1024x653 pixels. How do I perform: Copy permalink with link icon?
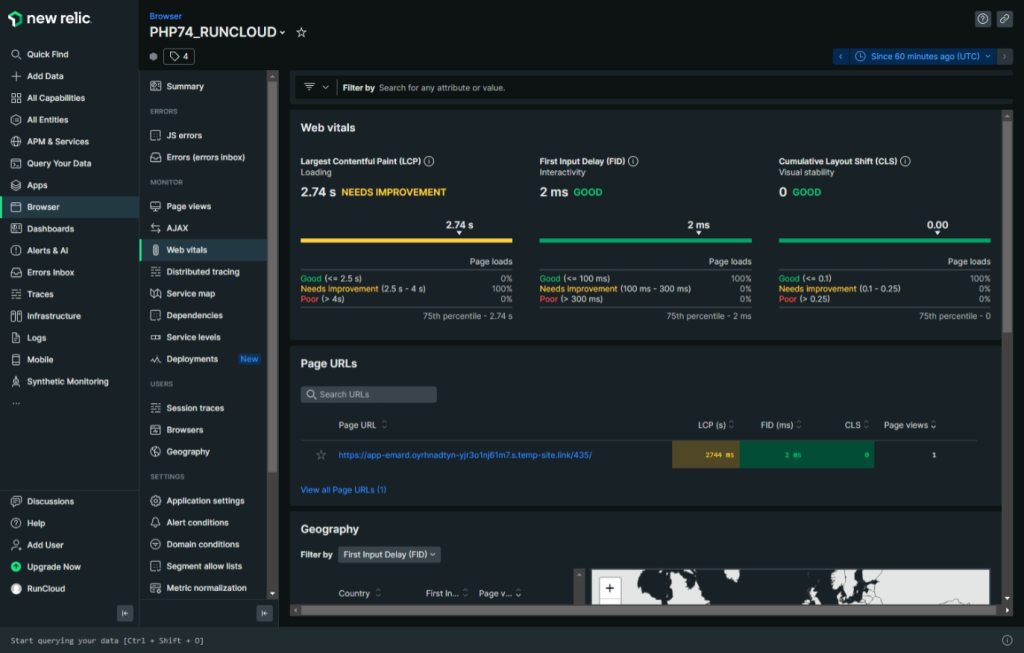coord(1004,19)
